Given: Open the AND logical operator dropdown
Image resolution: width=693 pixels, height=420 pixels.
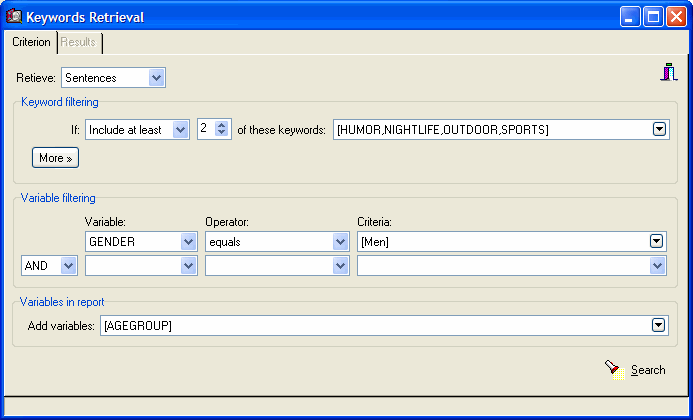Looking at the screenshot, I should 68,265.
